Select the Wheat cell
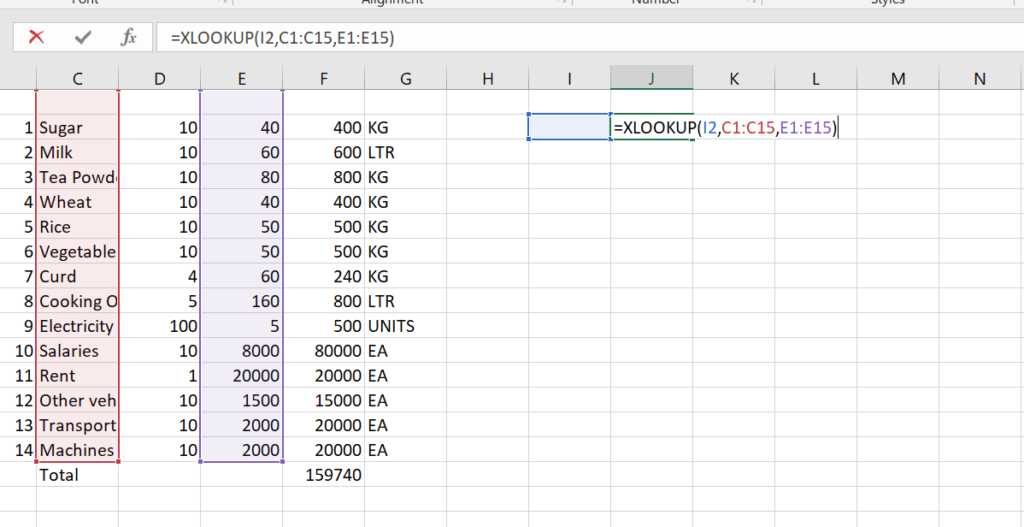The width and height of the screenshot is (1024, 527). coord(78,202)
